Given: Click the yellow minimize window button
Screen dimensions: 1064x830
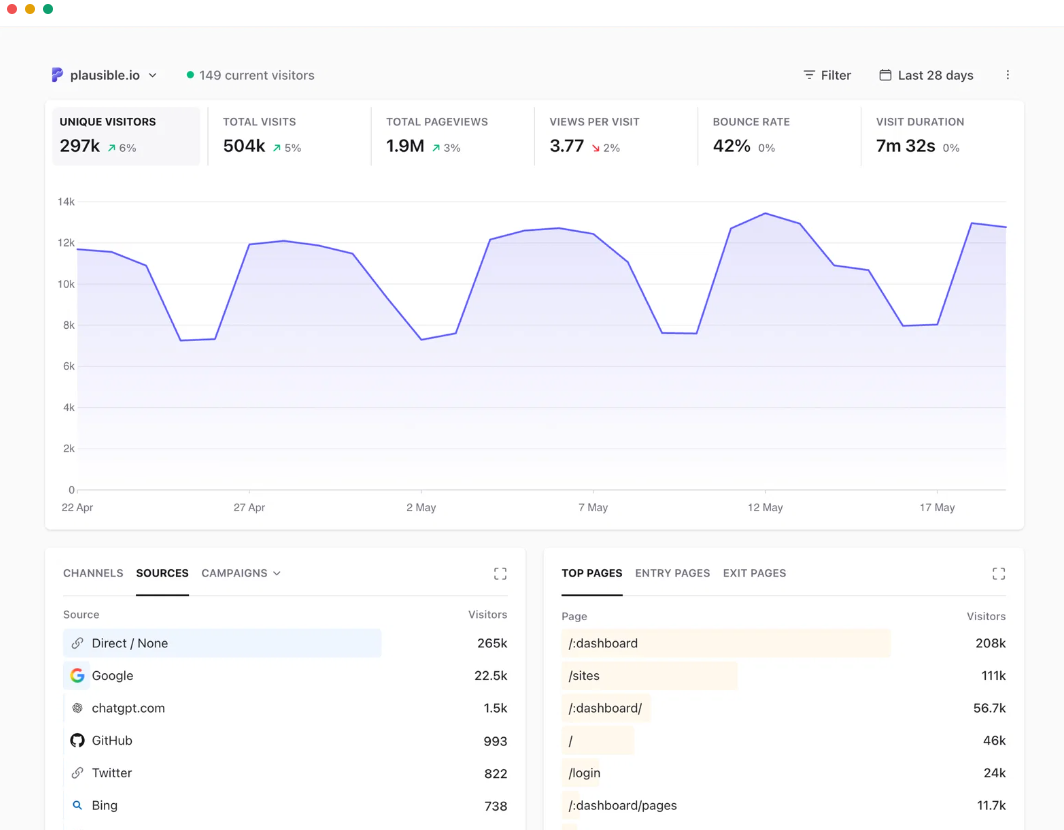Looking at the screenshot, I should click(30, 9).
